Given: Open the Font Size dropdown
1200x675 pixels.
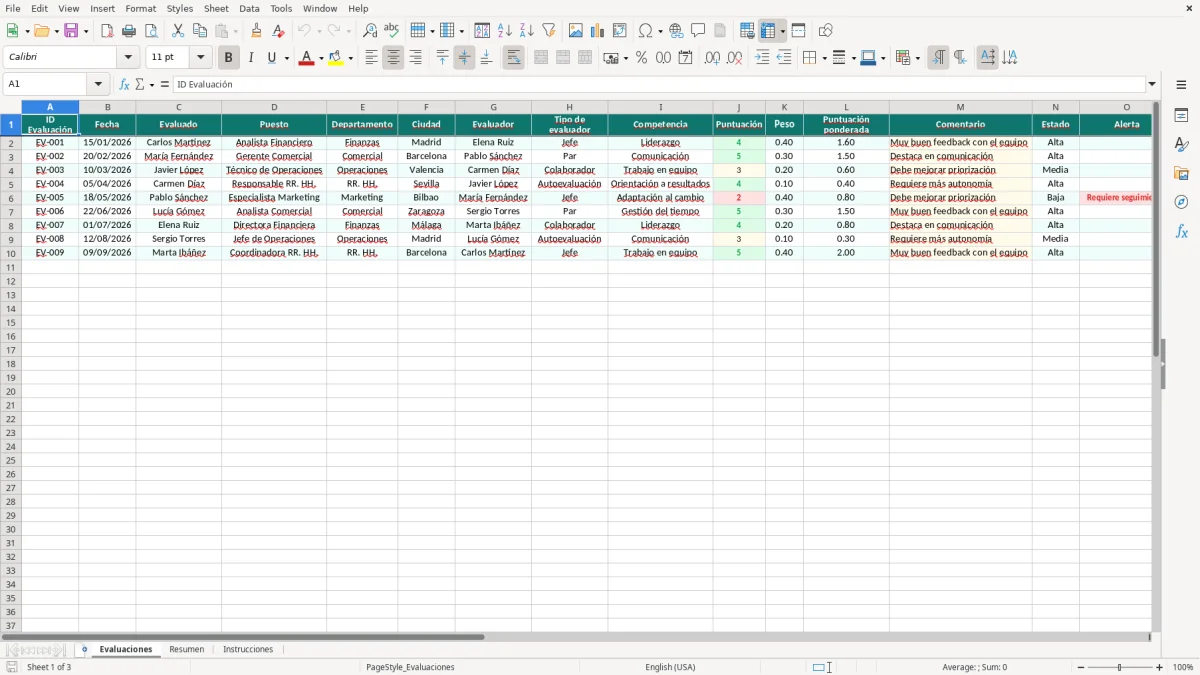Looking at the screenshot, I should coord(200,58).
